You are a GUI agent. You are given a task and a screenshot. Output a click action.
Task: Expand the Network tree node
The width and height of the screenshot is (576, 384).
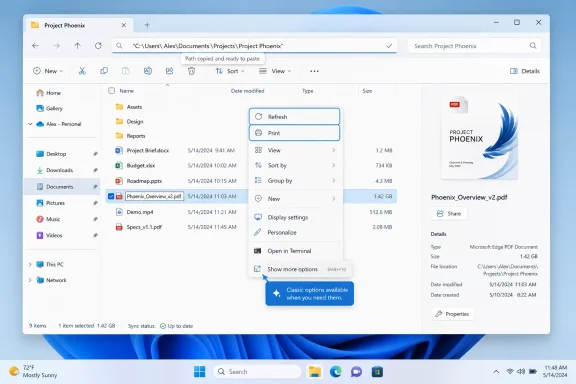coord(30,280)
